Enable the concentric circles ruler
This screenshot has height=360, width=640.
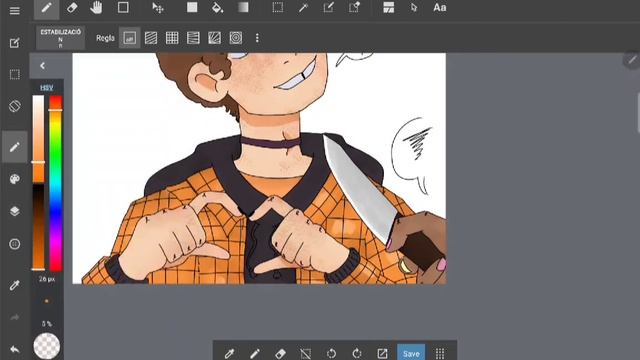[x=236, y=38]
